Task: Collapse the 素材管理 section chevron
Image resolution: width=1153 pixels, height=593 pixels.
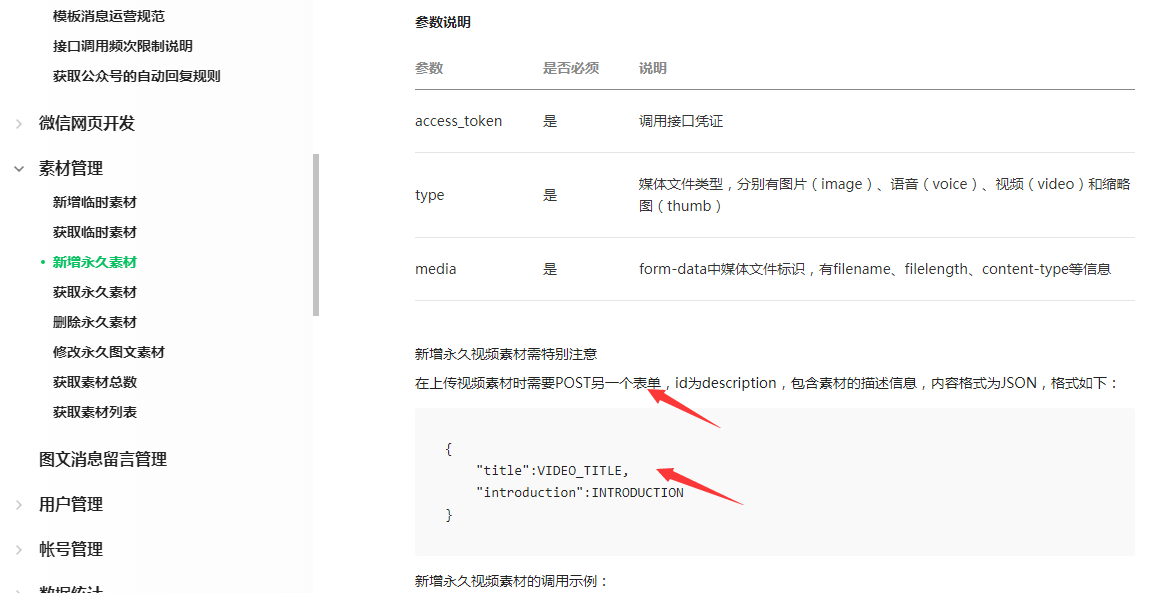Action: tap(19, 169)
